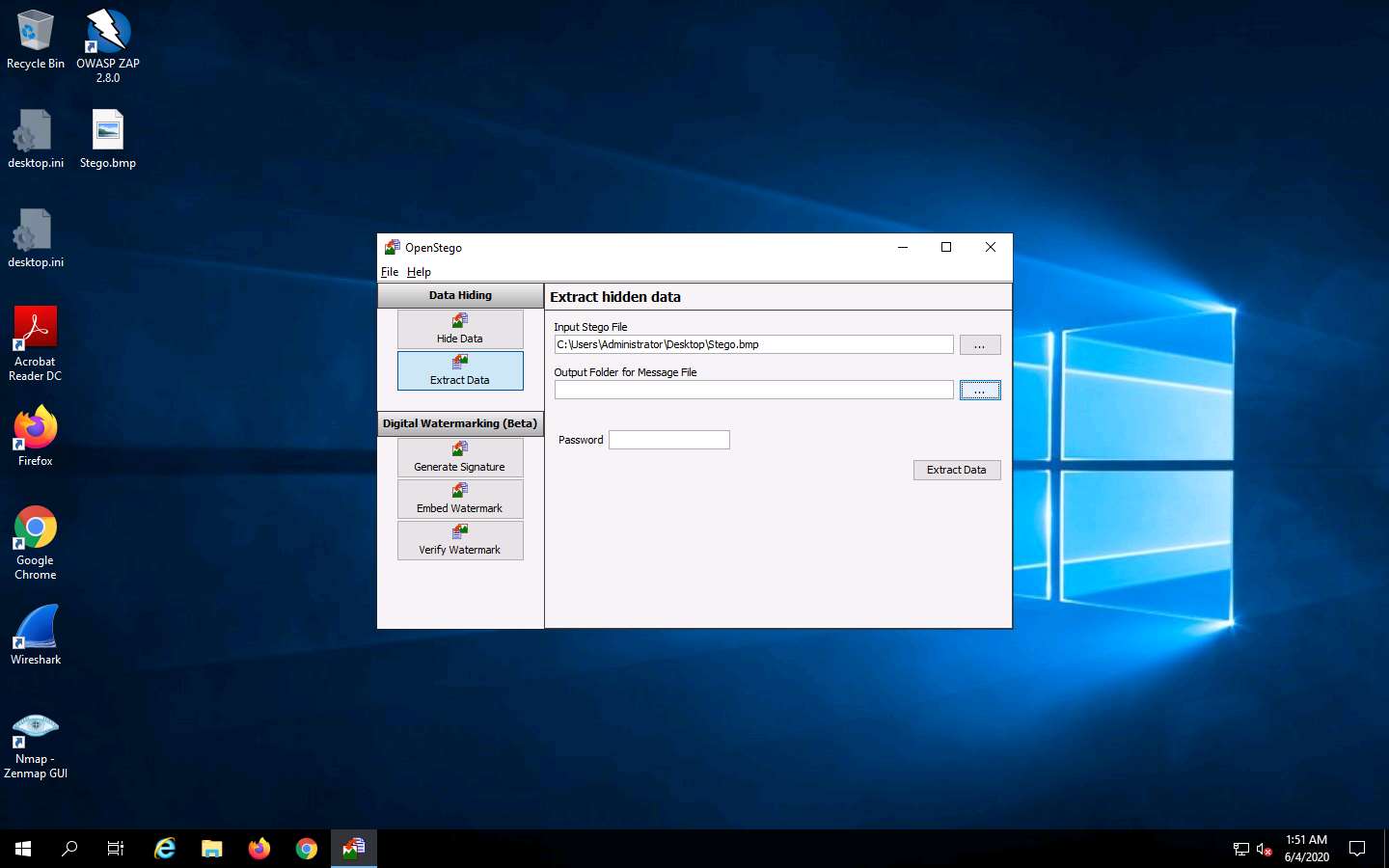Open the network status tray icon

(x=1241, y=849)
